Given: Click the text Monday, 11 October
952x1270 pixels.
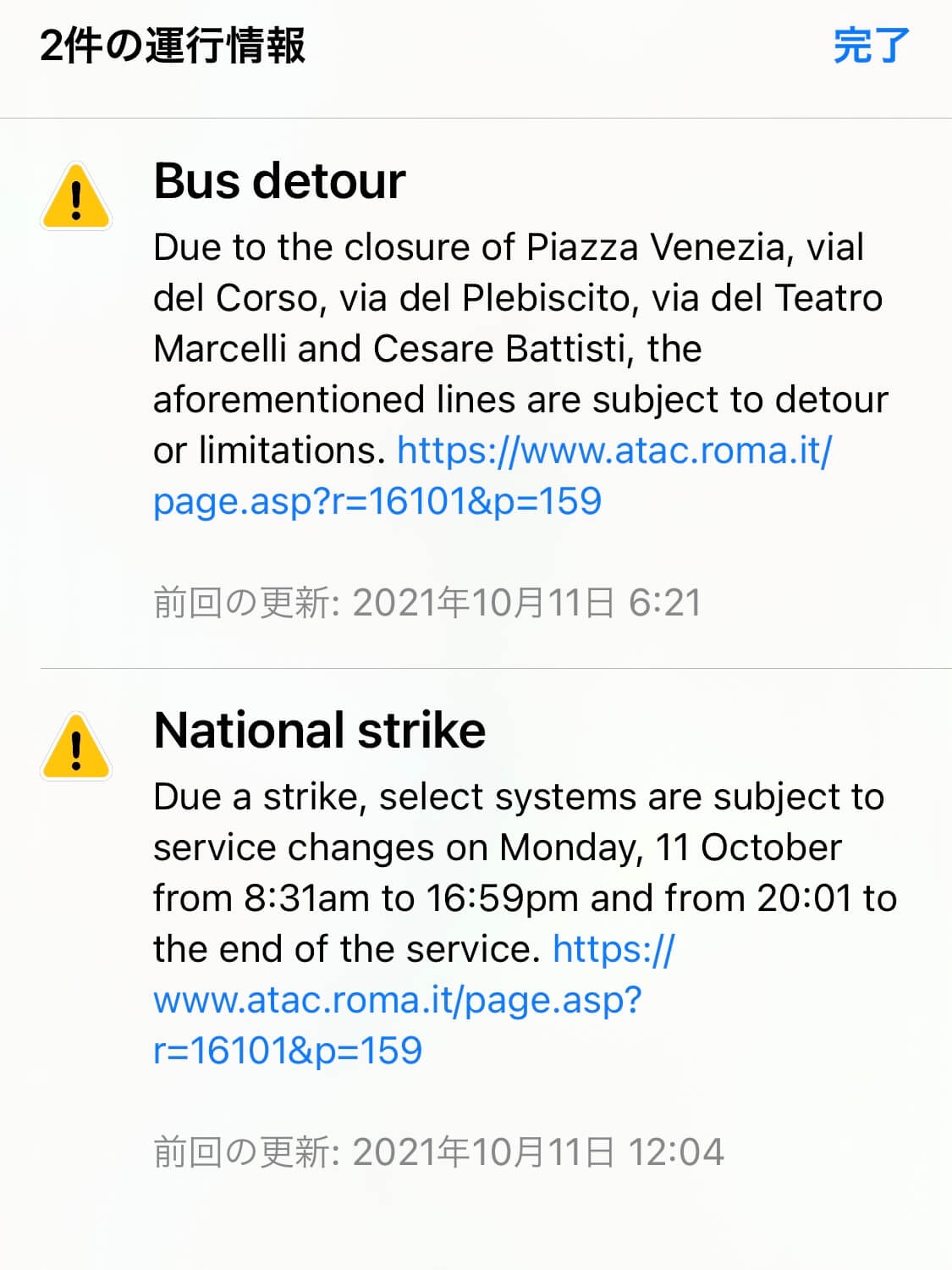Looking at the screenshot, I should pos(670,848).
